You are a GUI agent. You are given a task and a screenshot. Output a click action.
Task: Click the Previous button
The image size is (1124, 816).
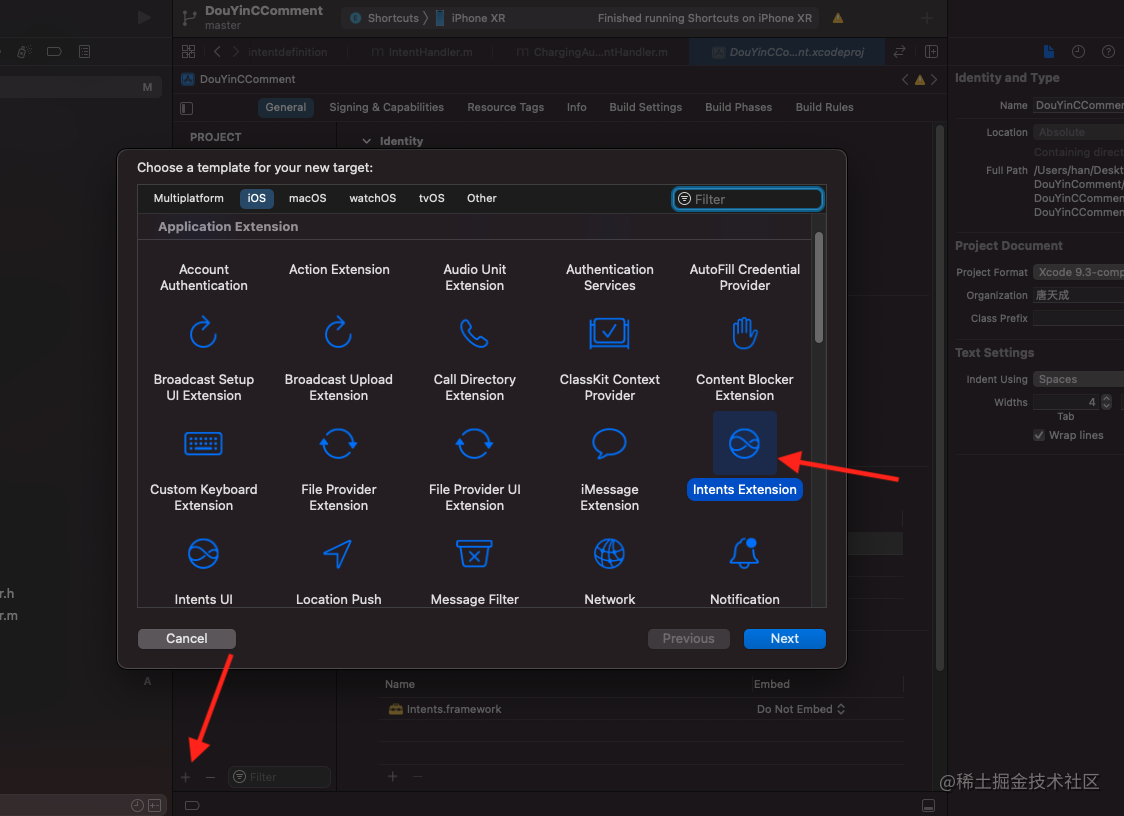point(688,639)
